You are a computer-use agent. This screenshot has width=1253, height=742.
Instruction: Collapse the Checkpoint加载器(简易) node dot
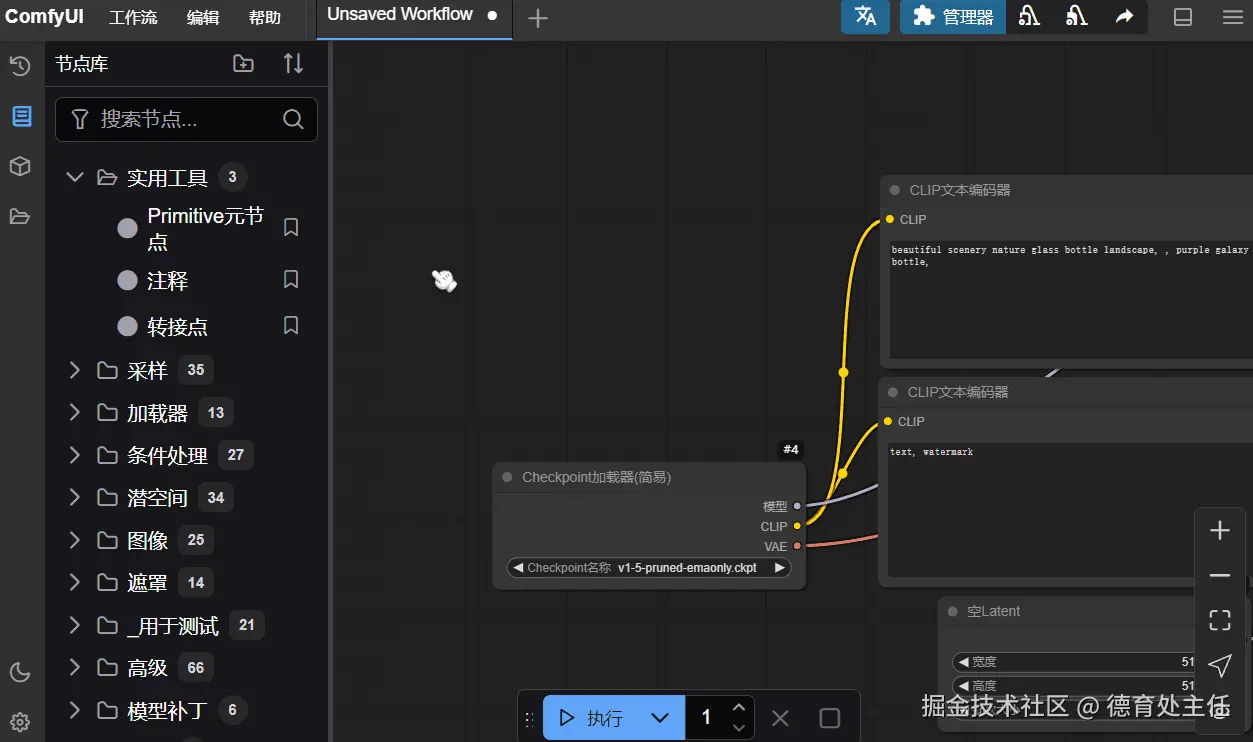pos(507,477)
